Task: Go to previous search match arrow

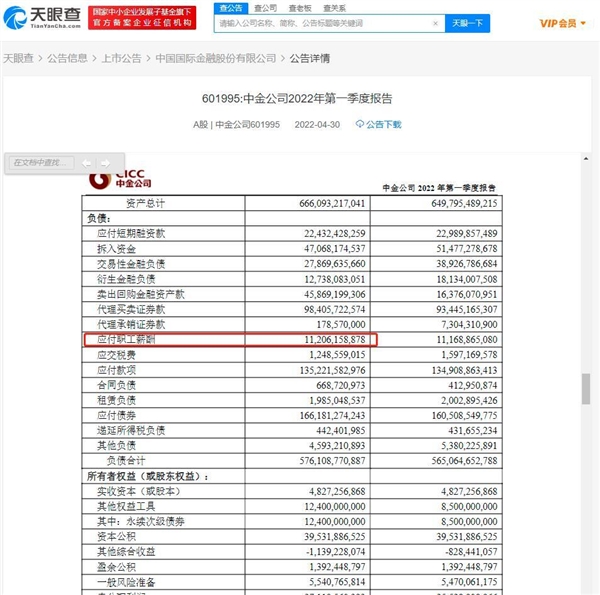Action: pos(87,162)
